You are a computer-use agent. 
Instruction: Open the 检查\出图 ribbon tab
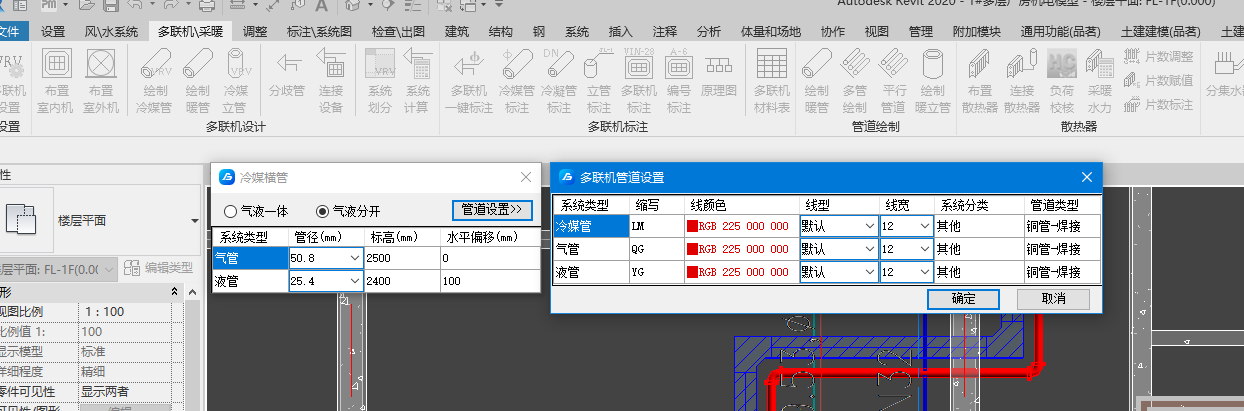point(397,31)
